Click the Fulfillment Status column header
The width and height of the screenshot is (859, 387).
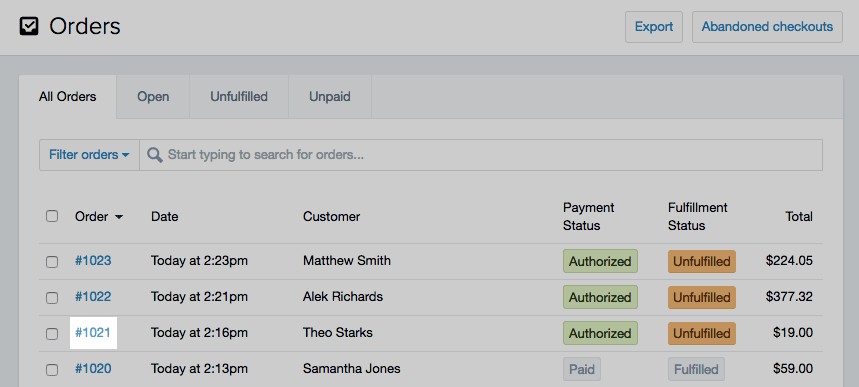pos(698,217)
